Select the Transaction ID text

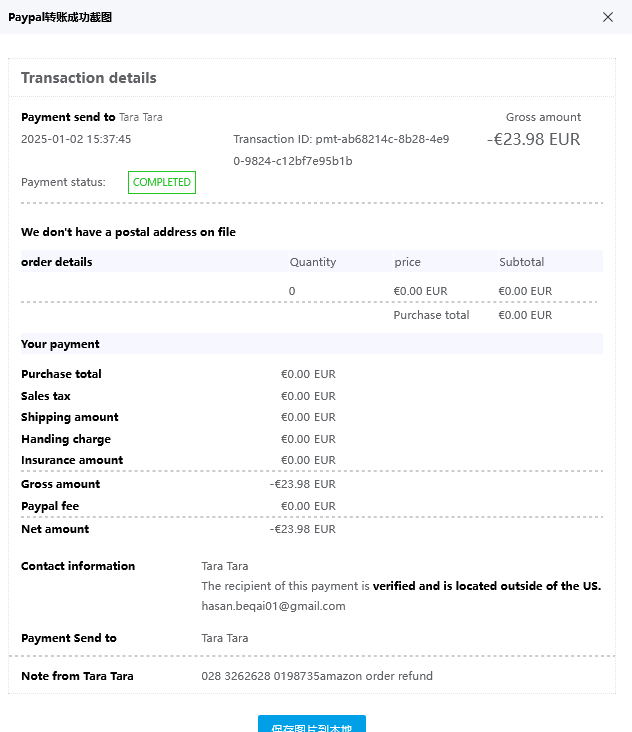pos(341,150)
